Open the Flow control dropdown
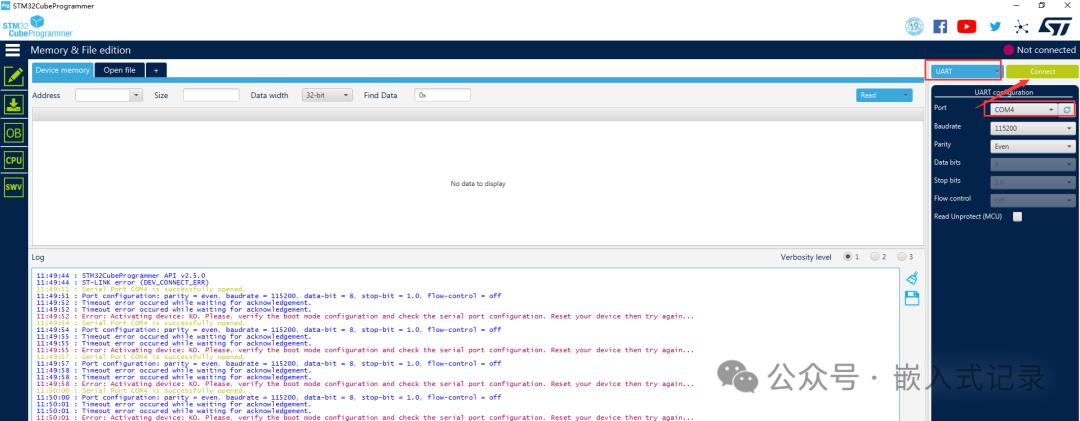Image resolution: width=1080 pixels, height=421 pixels. tap(1032, 200)
